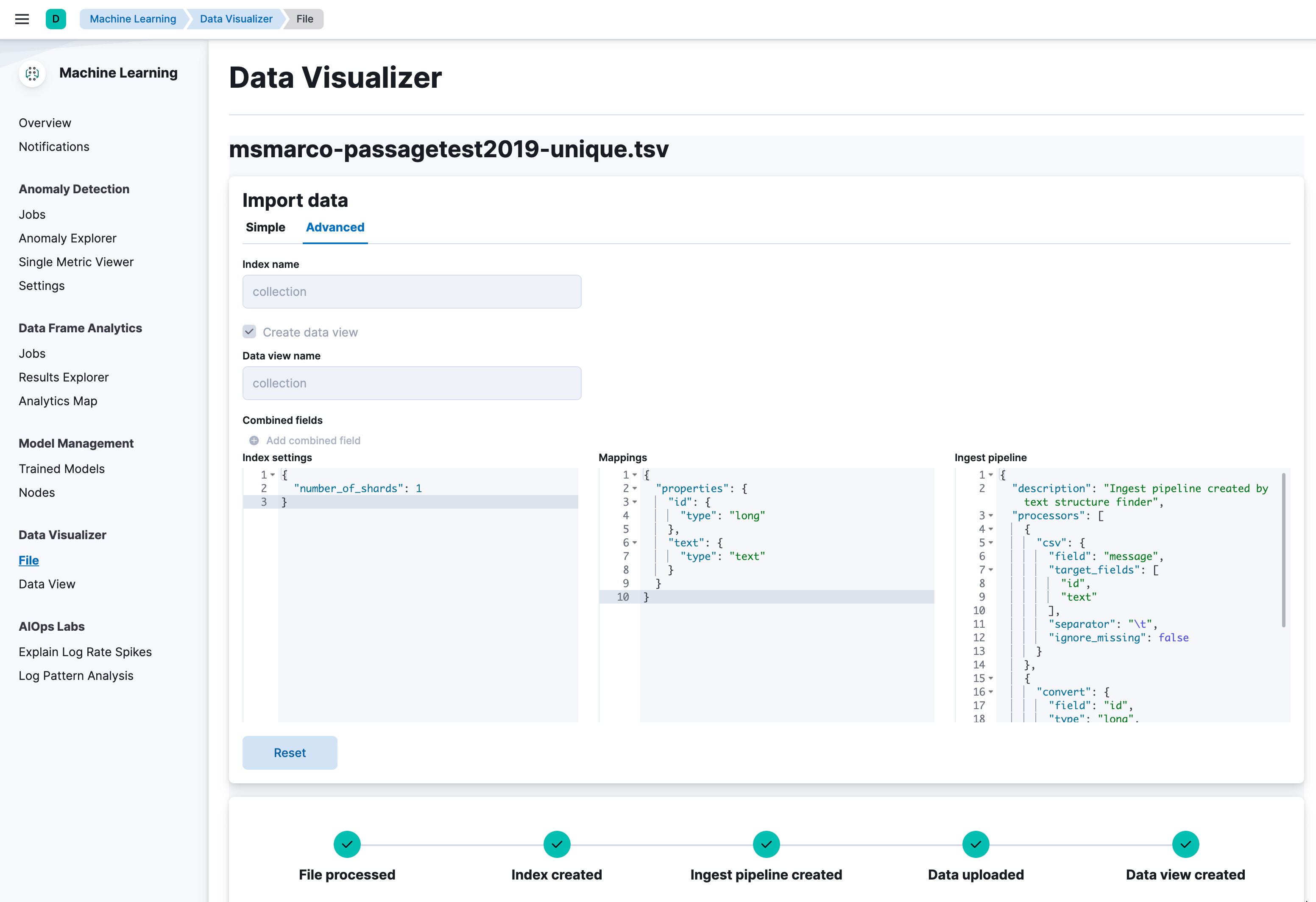Click the File processed checkmark icon
The image size is (1316, 902).
coord(347,844)
